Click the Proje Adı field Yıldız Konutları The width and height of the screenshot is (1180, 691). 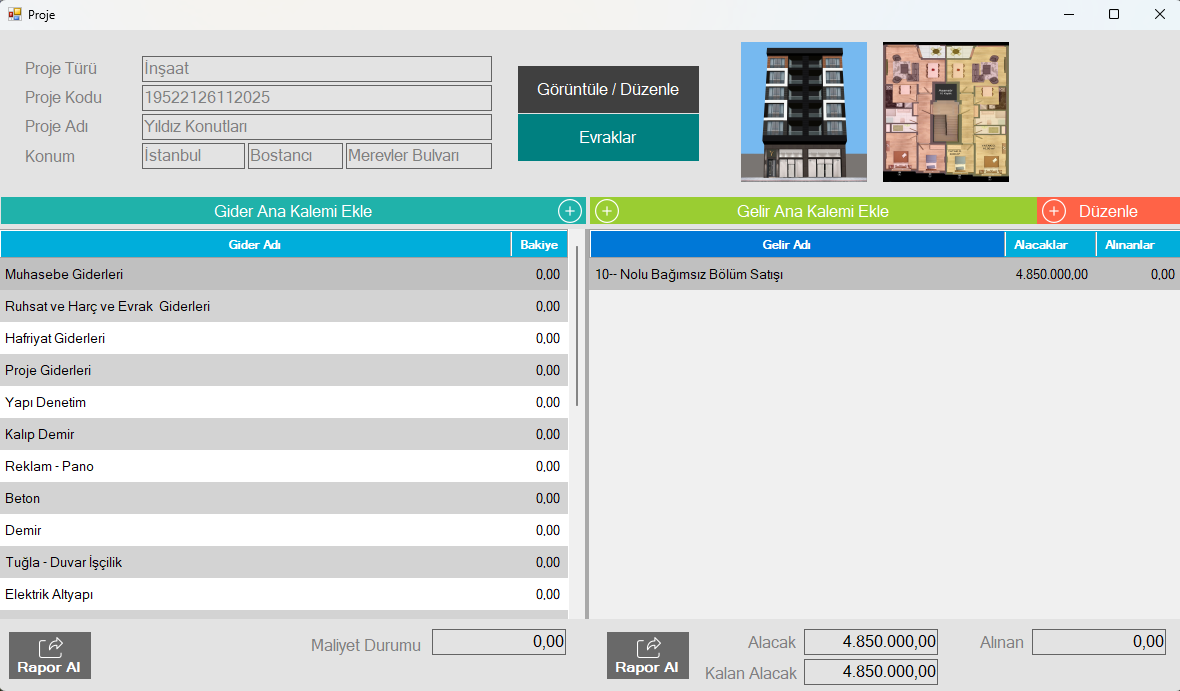(x=316, y=127)
